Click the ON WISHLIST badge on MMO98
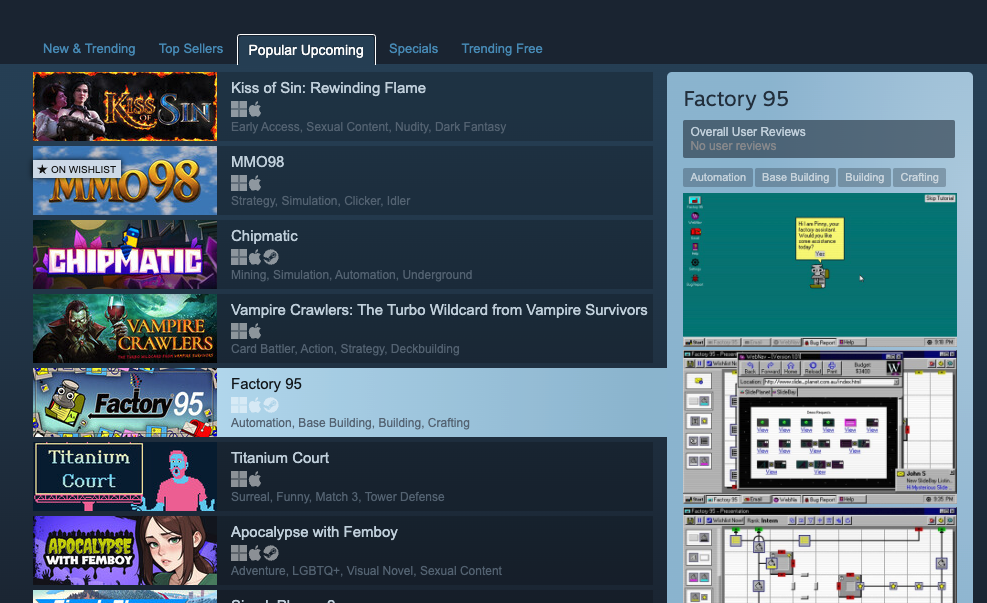 pyautogui.click(x=77, y=169)
